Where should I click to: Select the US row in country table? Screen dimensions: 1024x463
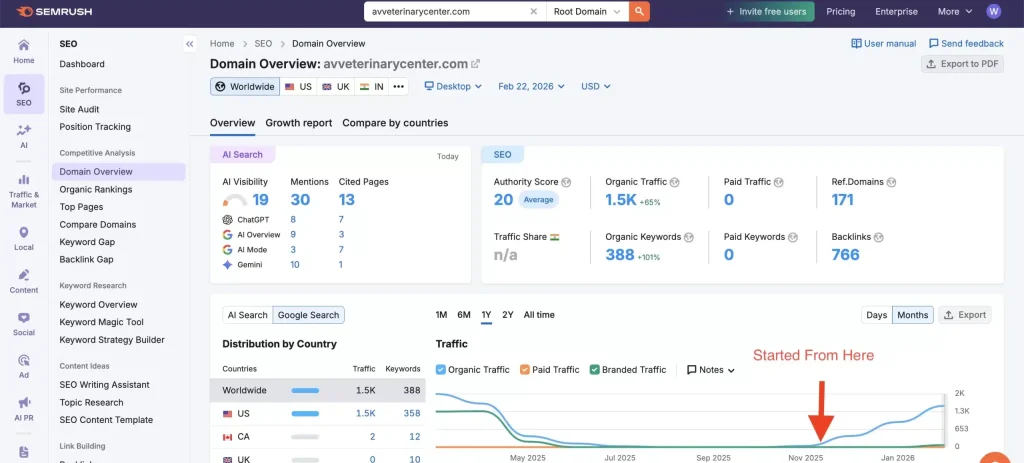tap(317, 413)
